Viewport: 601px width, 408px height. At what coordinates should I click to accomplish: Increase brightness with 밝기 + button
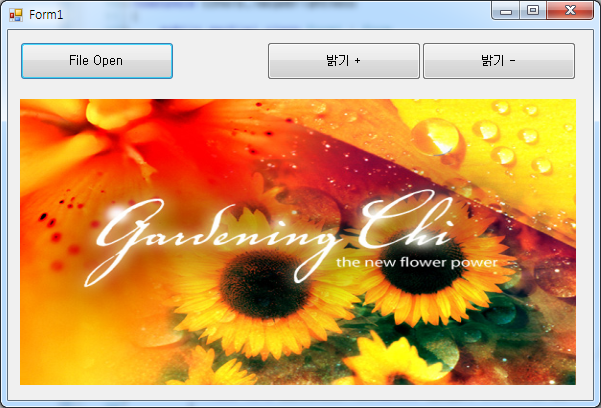344,61
